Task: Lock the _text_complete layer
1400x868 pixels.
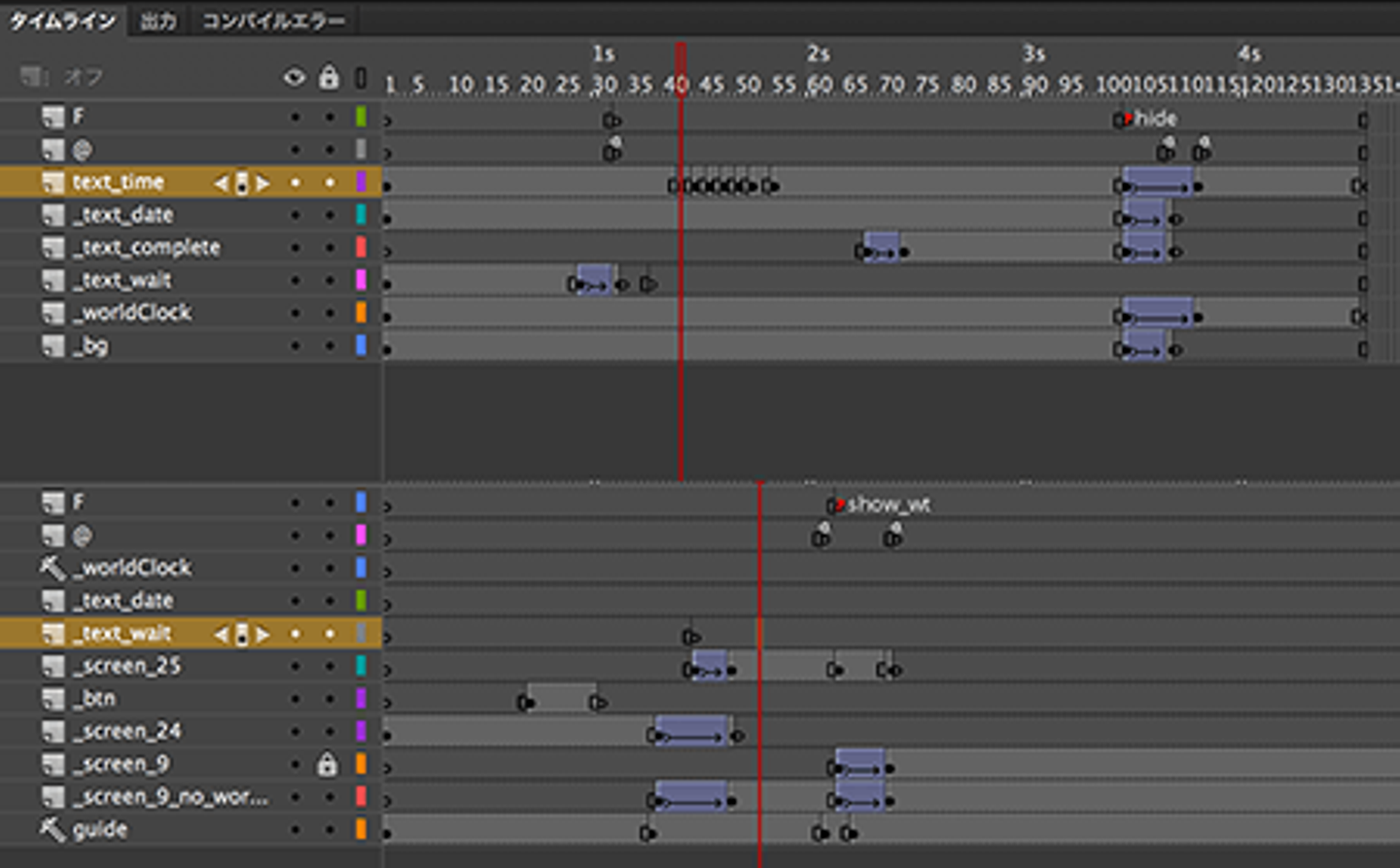Action: [330, 248]
